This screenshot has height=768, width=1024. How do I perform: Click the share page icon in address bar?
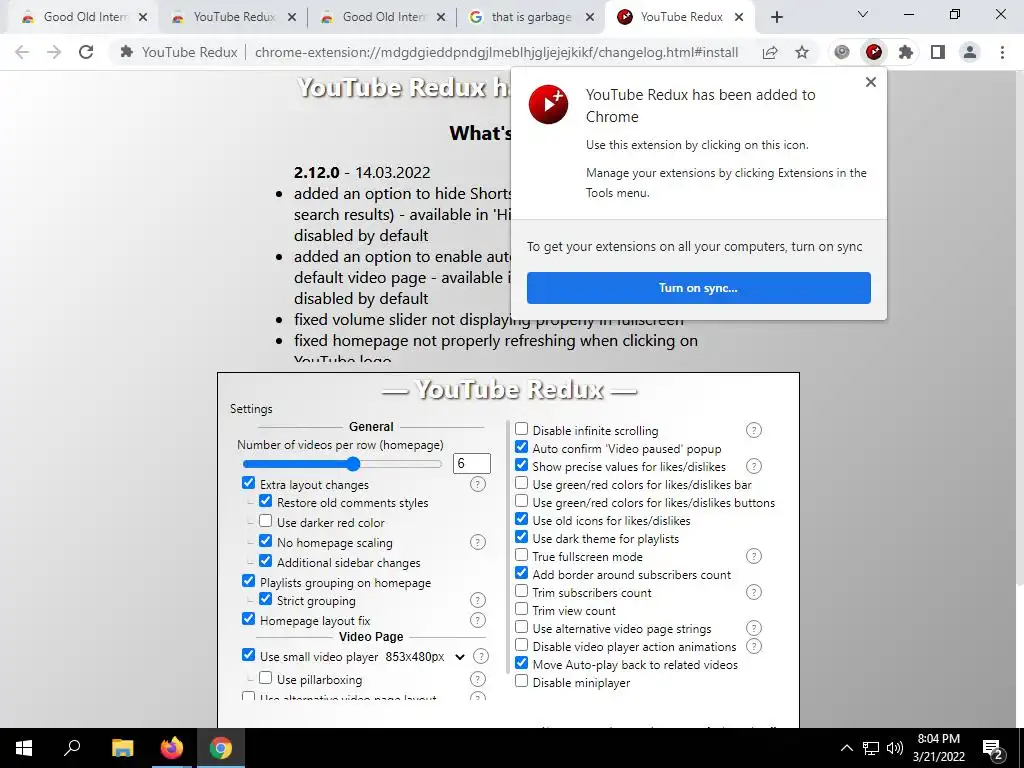coord(770,52)
